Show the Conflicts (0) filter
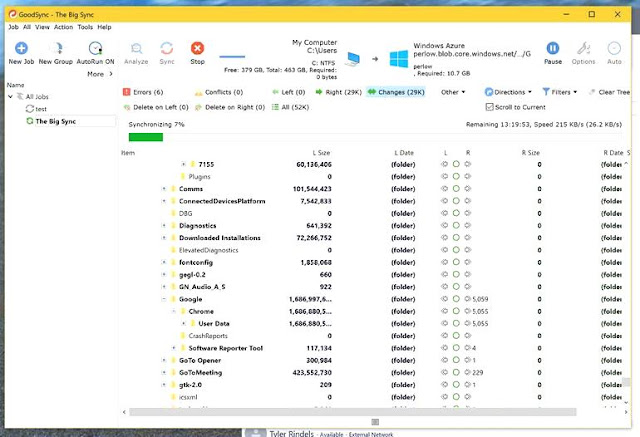640x437 pixels. pyautogui.click(x=219, y=92)
